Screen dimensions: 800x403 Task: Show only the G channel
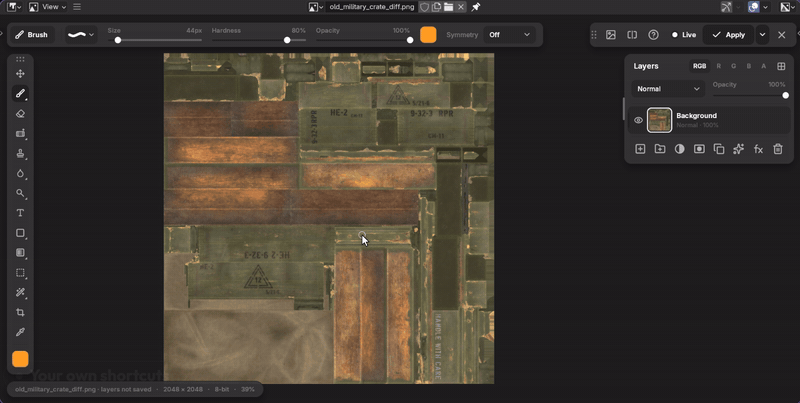[x=734, y=66]
